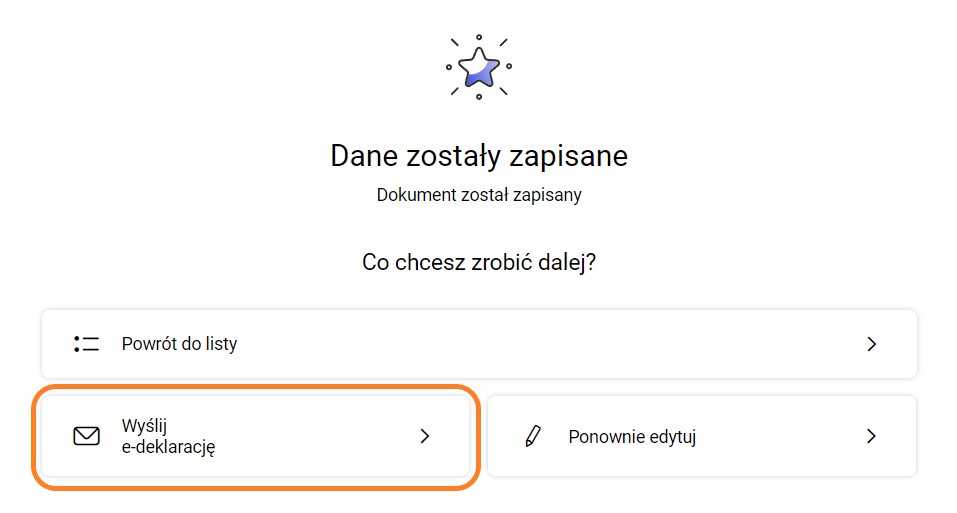This screenshot has height=513, width=957.
Task: Click the envelope icon for e-deklaracja
Action: coord(87,436)
